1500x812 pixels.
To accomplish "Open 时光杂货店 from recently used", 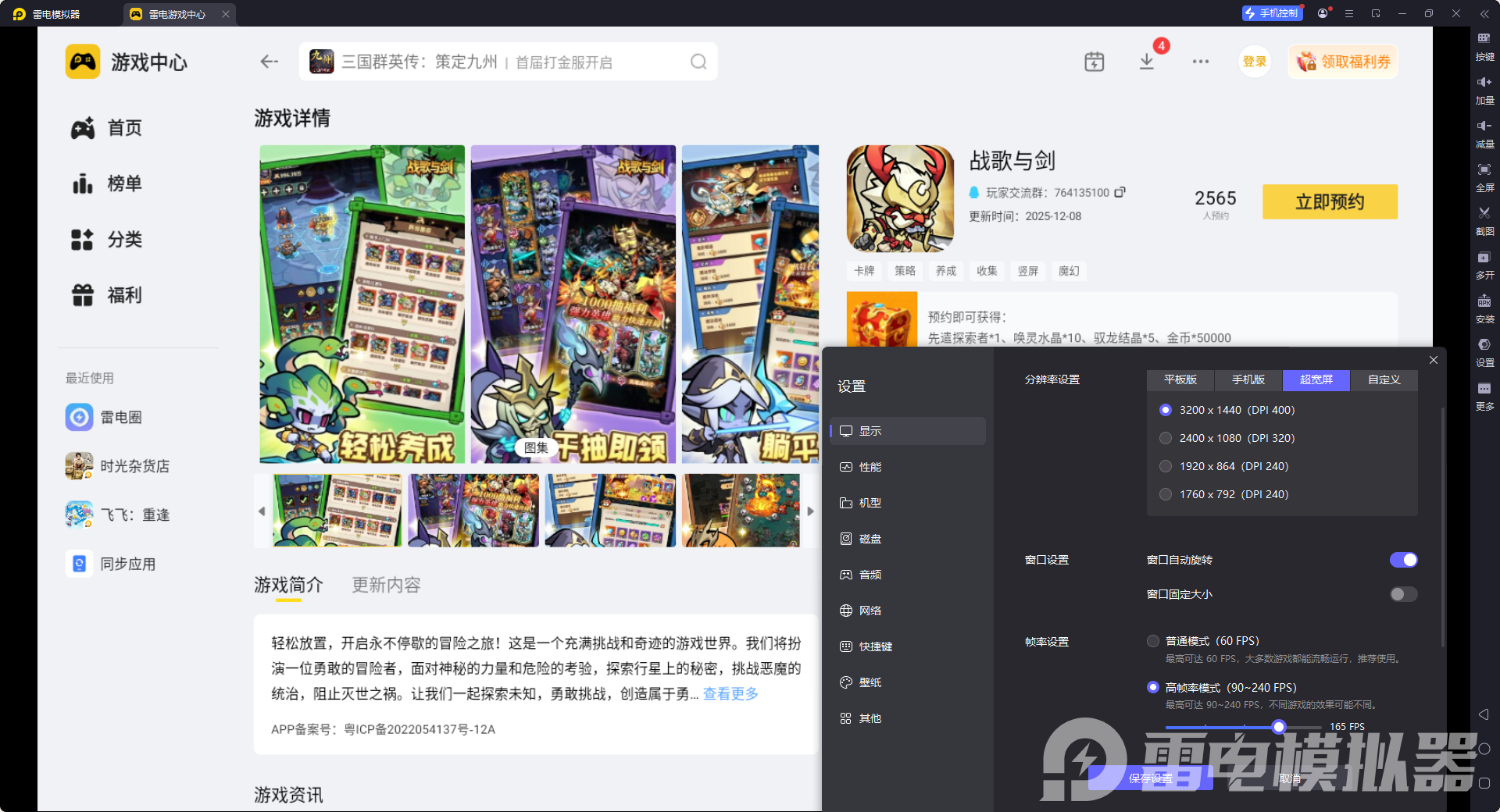I will pos(117,466).
